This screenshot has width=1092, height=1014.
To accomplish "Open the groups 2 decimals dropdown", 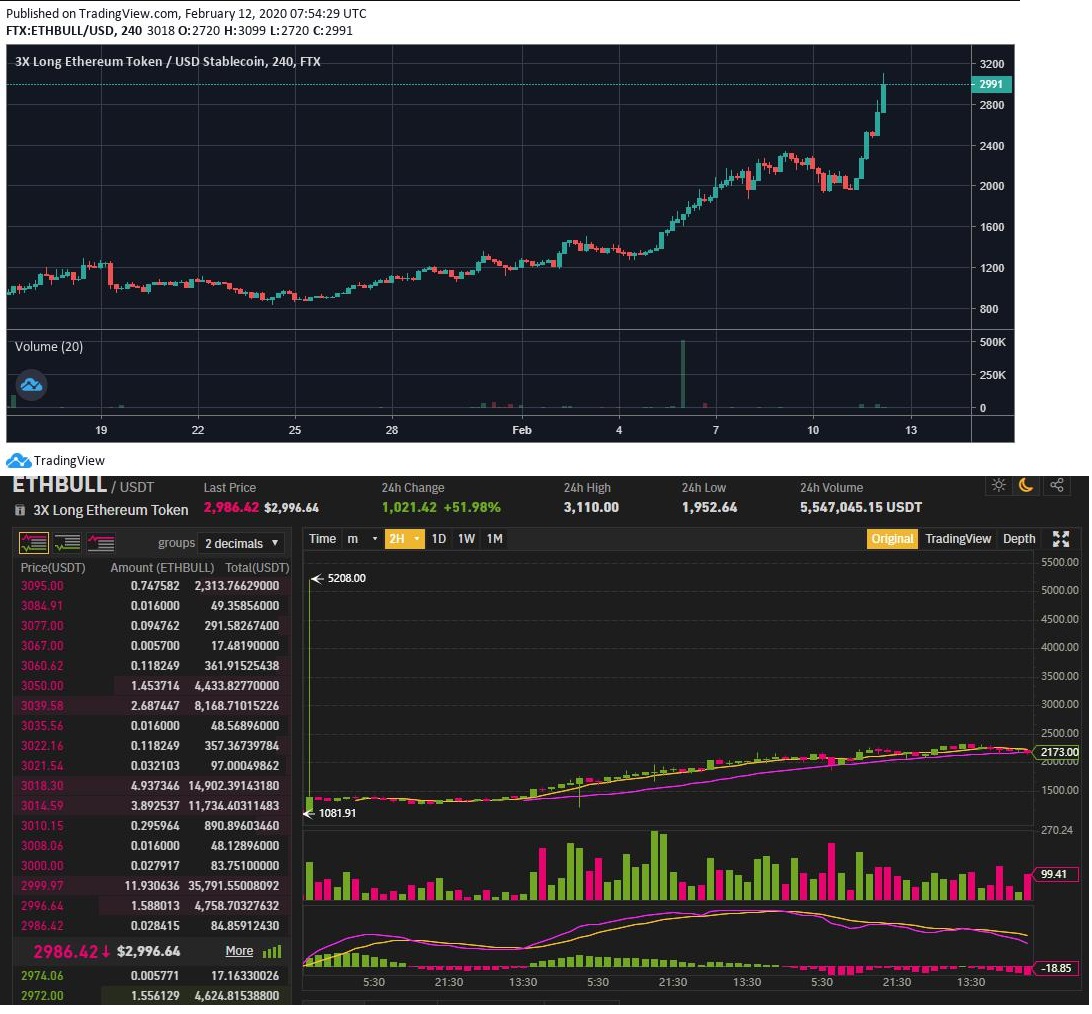I will [x=241, y=543].
